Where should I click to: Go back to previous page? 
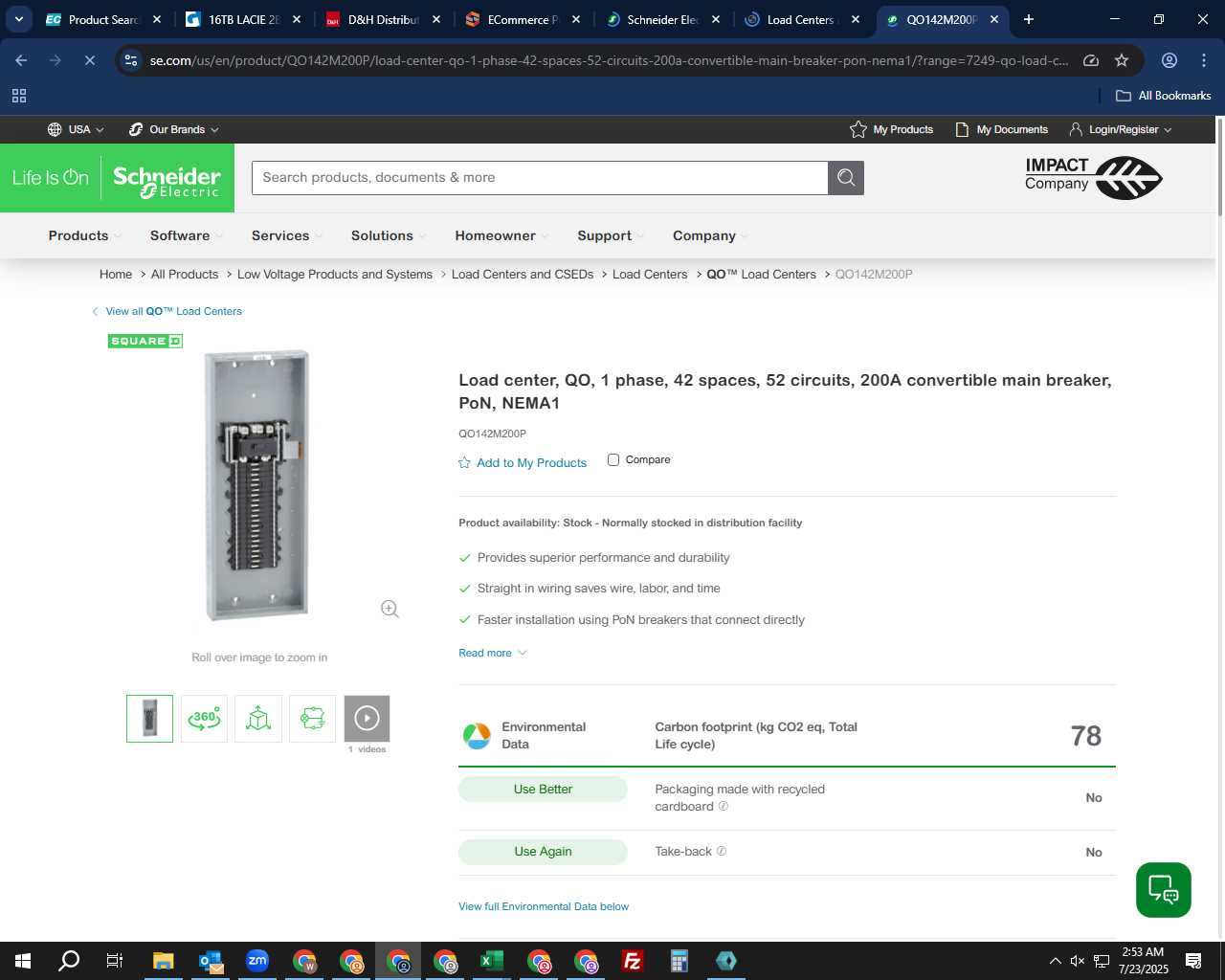tap(21, 60)
